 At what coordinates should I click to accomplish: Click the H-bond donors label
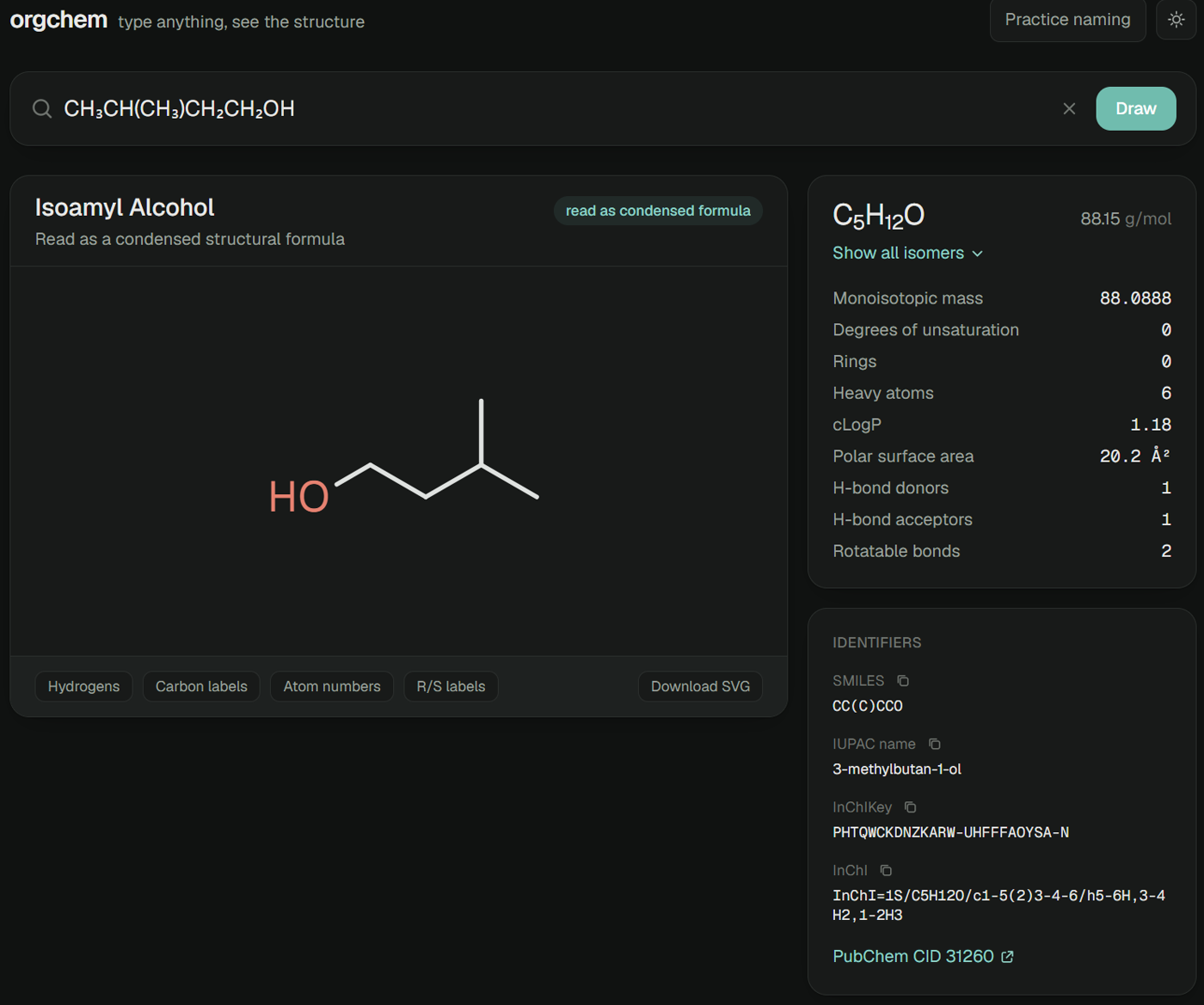[x=890, y=487]
